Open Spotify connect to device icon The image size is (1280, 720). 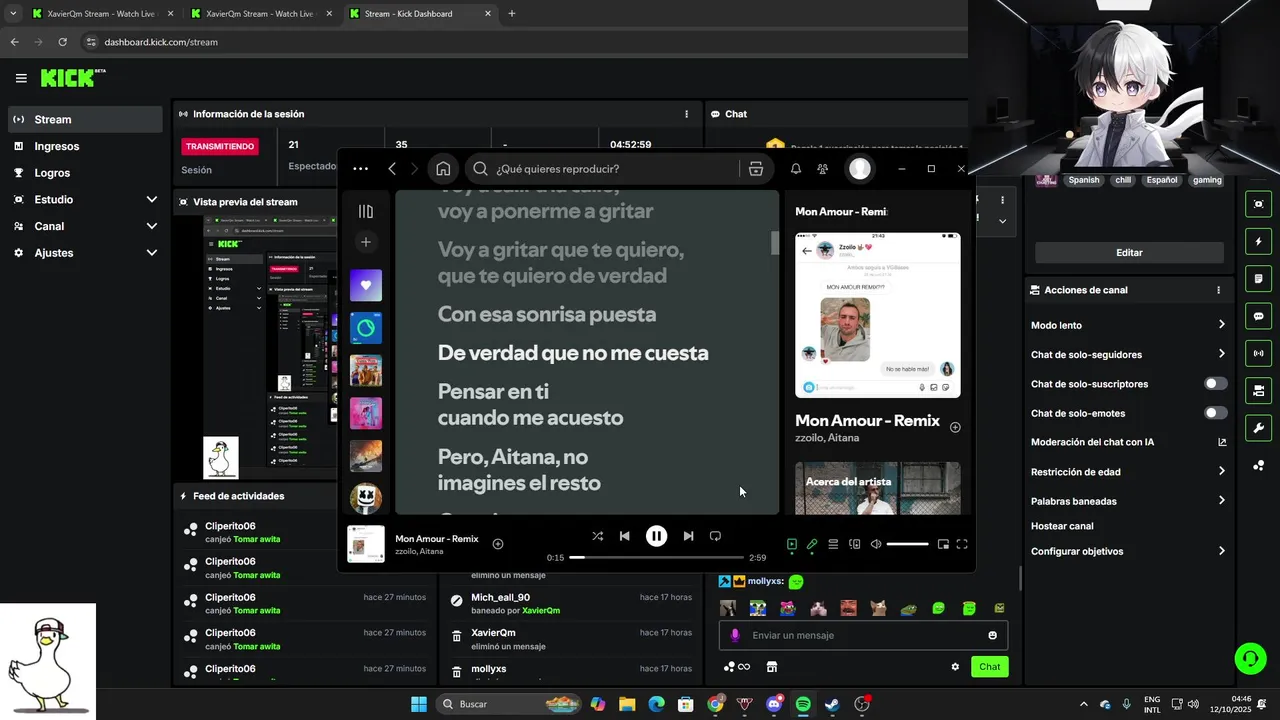854,544
